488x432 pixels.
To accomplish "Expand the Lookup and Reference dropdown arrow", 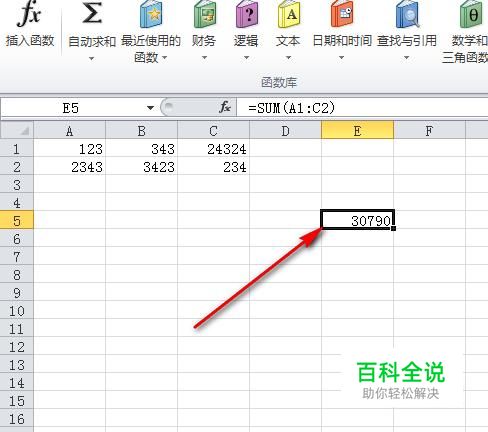I will coord(406,58).
